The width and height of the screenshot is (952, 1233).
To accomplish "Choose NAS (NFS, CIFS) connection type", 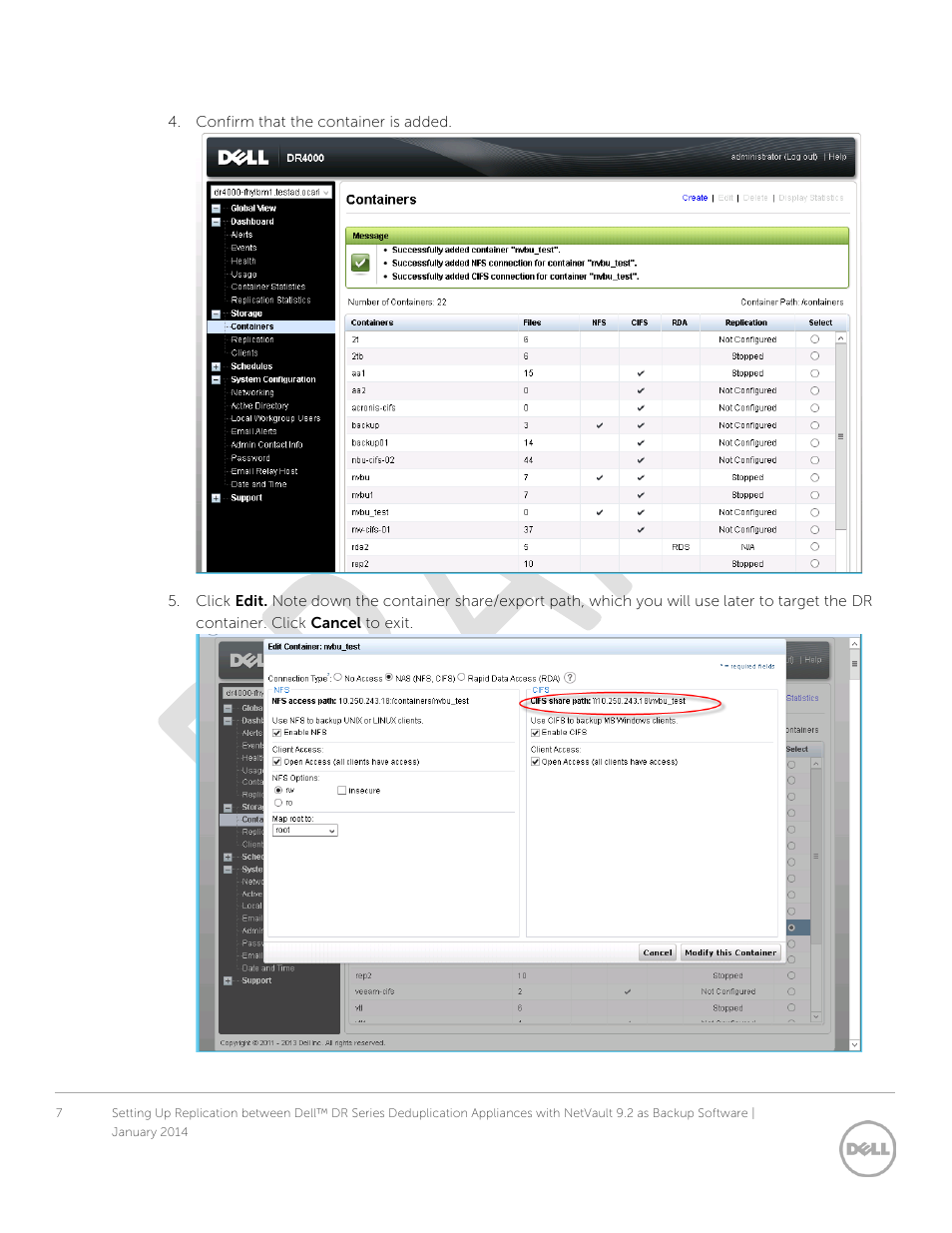I will (389, 677).
